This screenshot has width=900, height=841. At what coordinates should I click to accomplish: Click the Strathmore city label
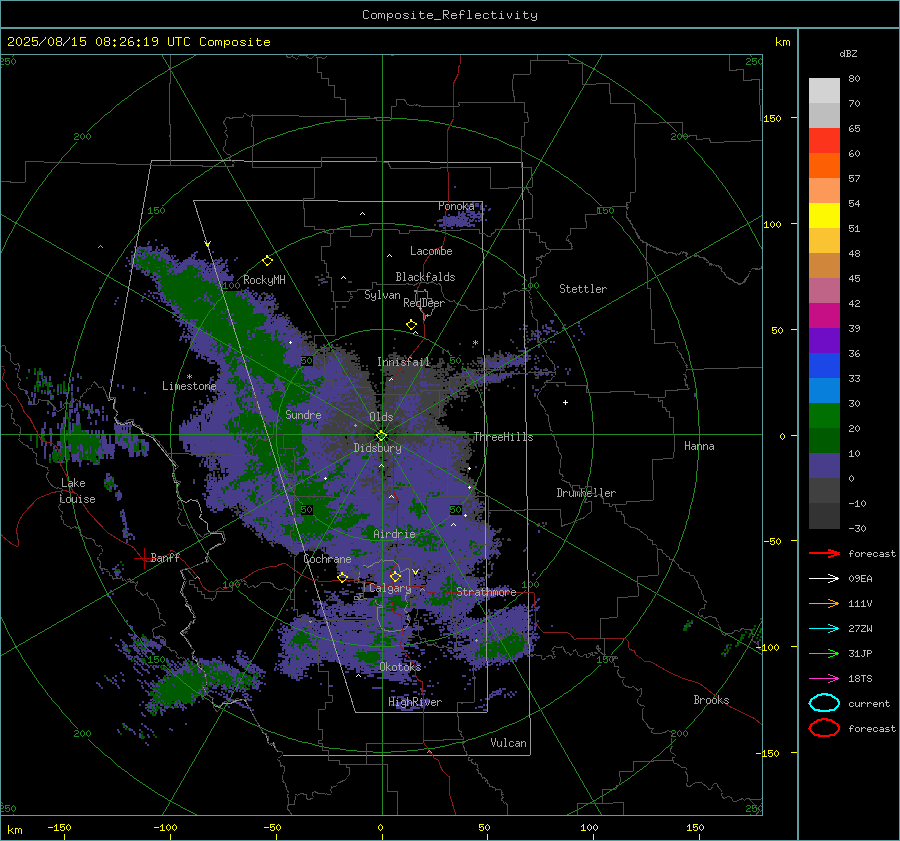click(486, 592)
